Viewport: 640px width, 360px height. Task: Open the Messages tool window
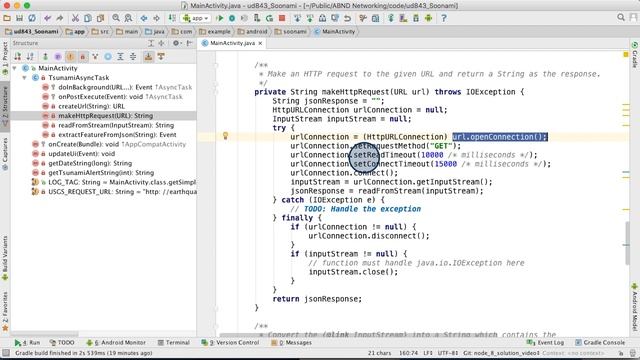point(291,342)
